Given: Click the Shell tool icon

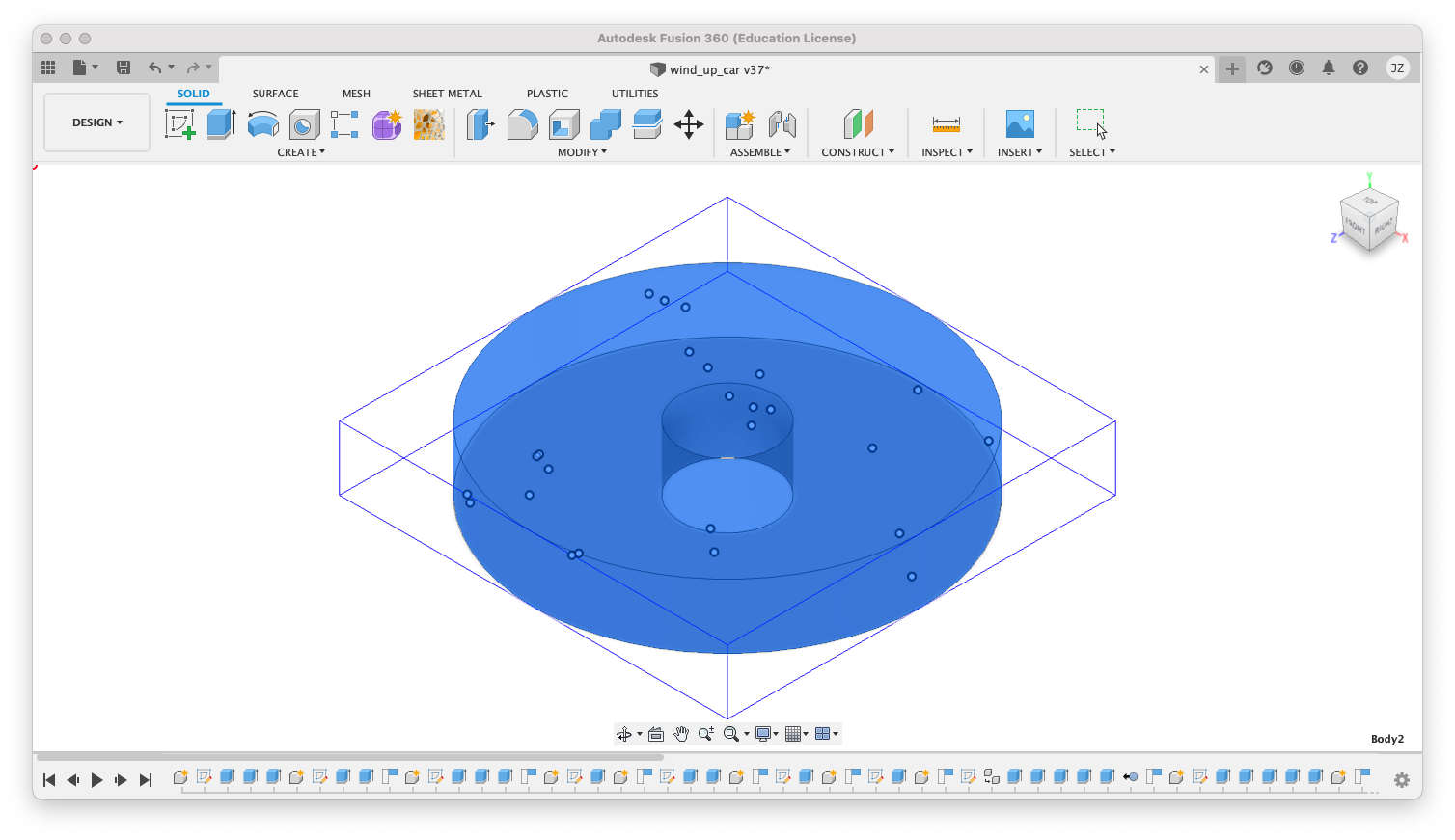Looking at the screenshot, I should pyautogui.click(x=563, y=124).
